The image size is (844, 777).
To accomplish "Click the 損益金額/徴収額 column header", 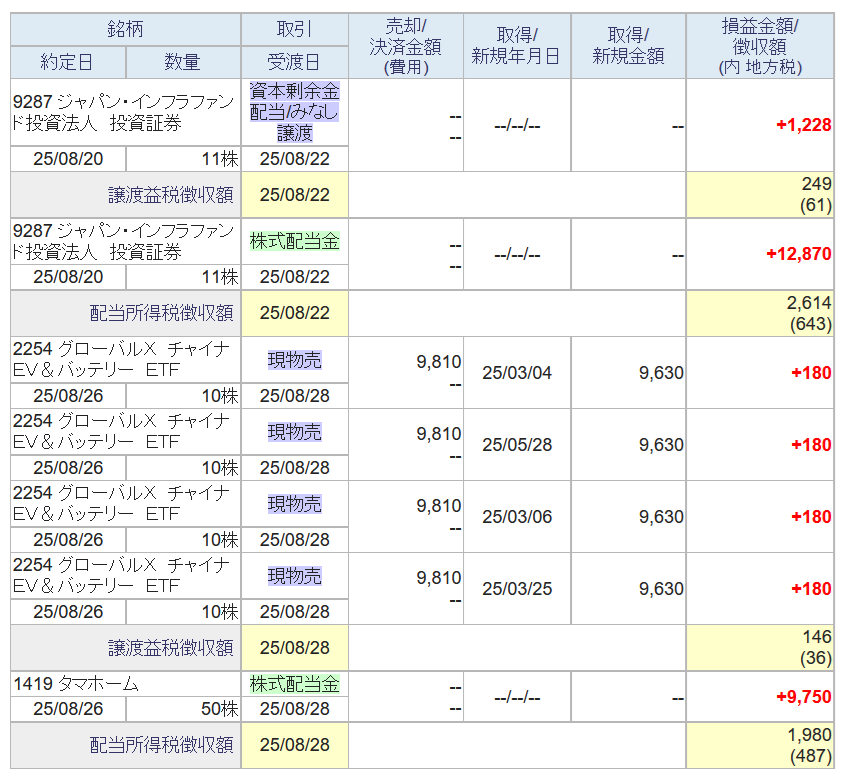I will 760,46.
